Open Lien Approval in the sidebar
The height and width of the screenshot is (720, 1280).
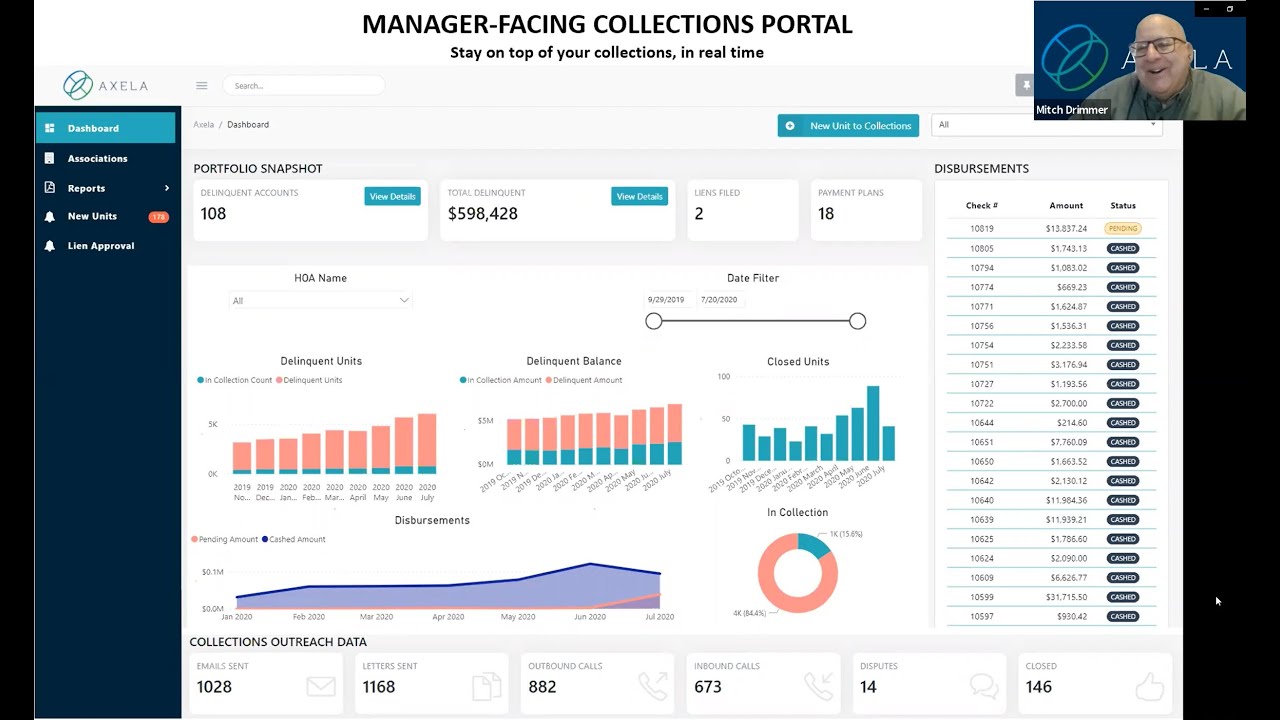[x=106, y=246]
